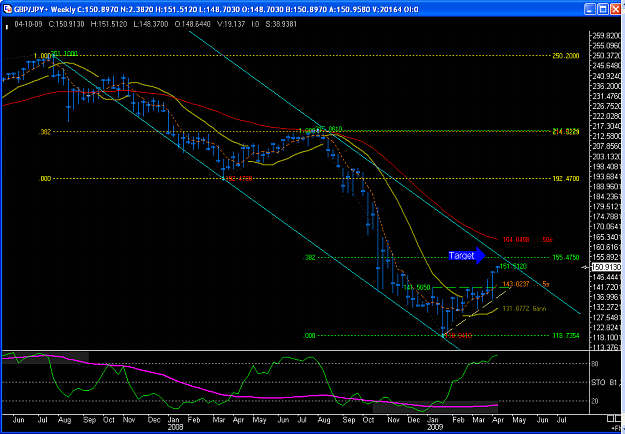Image resolution: width=625 pixels, height=434 pixels.
Task: Close the GBP/JPY Weekly chart window
Action: coord(615,9)
